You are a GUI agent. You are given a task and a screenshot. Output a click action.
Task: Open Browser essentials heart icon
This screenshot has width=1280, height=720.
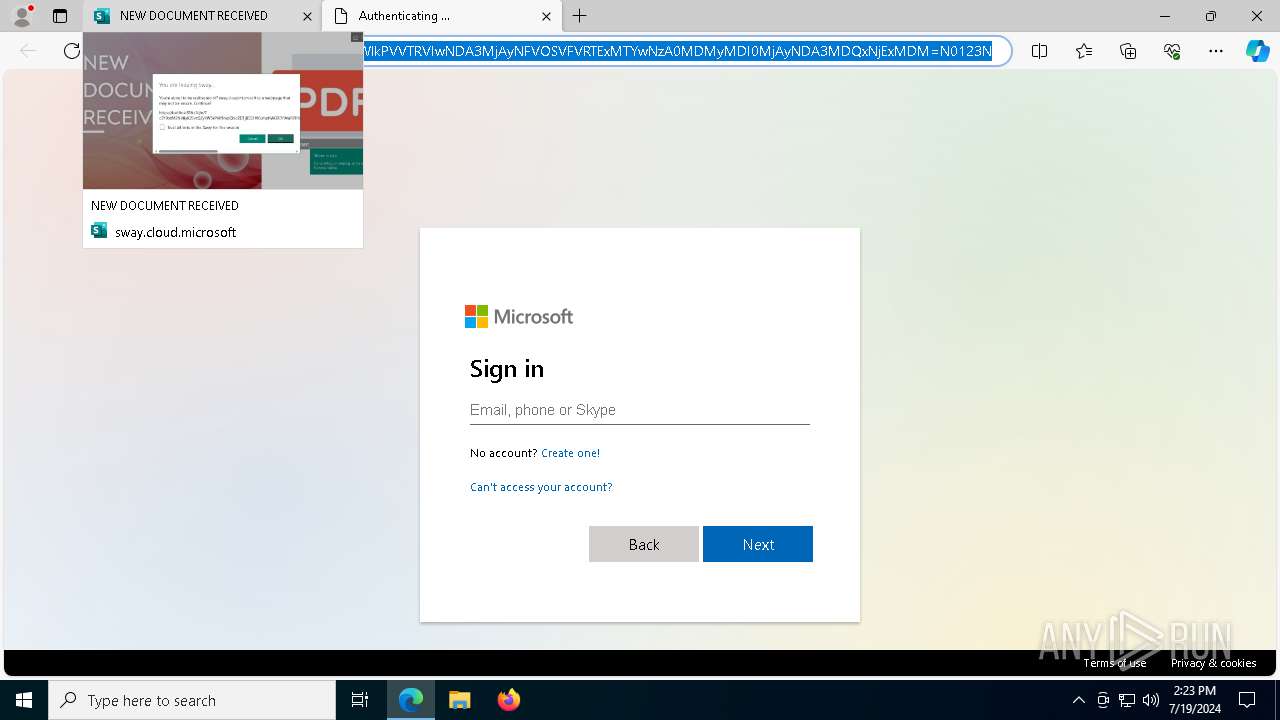pyautogui.click(x=1172, y=51)
